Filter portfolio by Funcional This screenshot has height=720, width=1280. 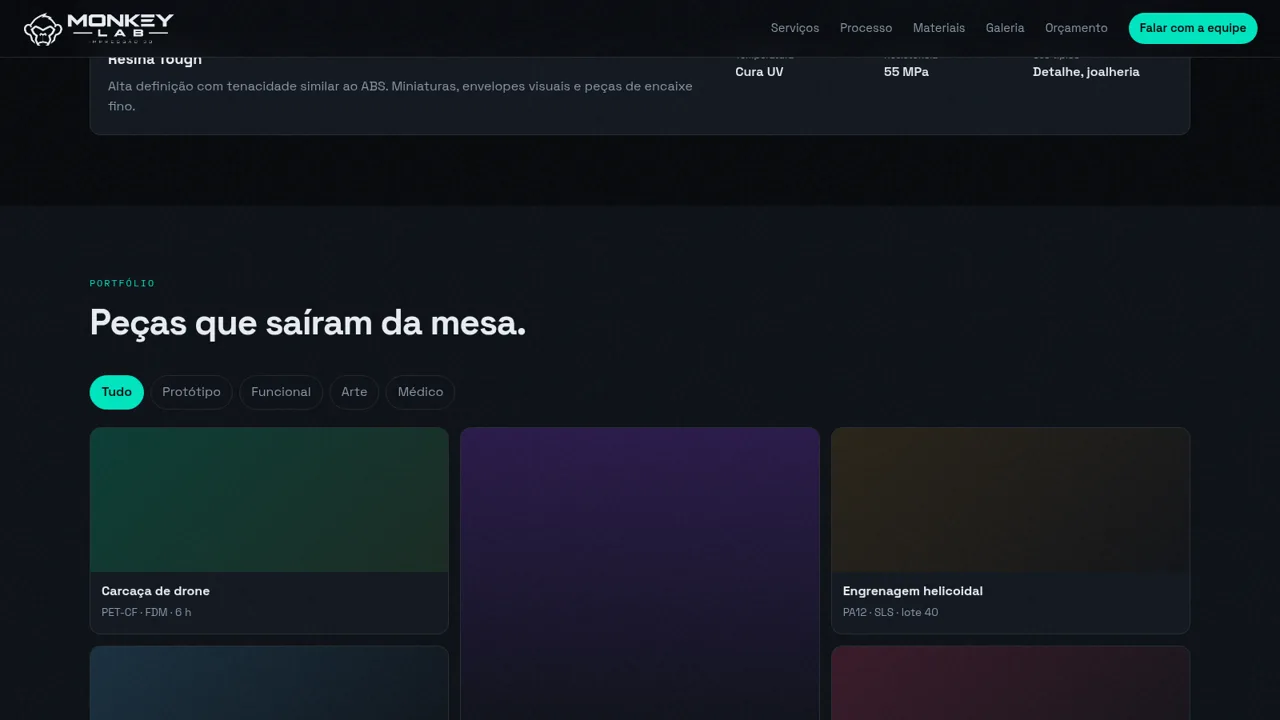(x=281, y=392)
